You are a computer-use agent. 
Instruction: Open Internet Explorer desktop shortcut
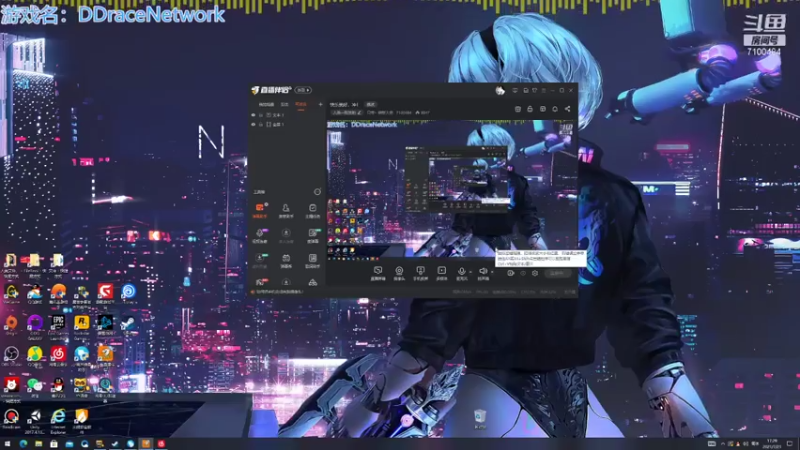tap(58, 420)
